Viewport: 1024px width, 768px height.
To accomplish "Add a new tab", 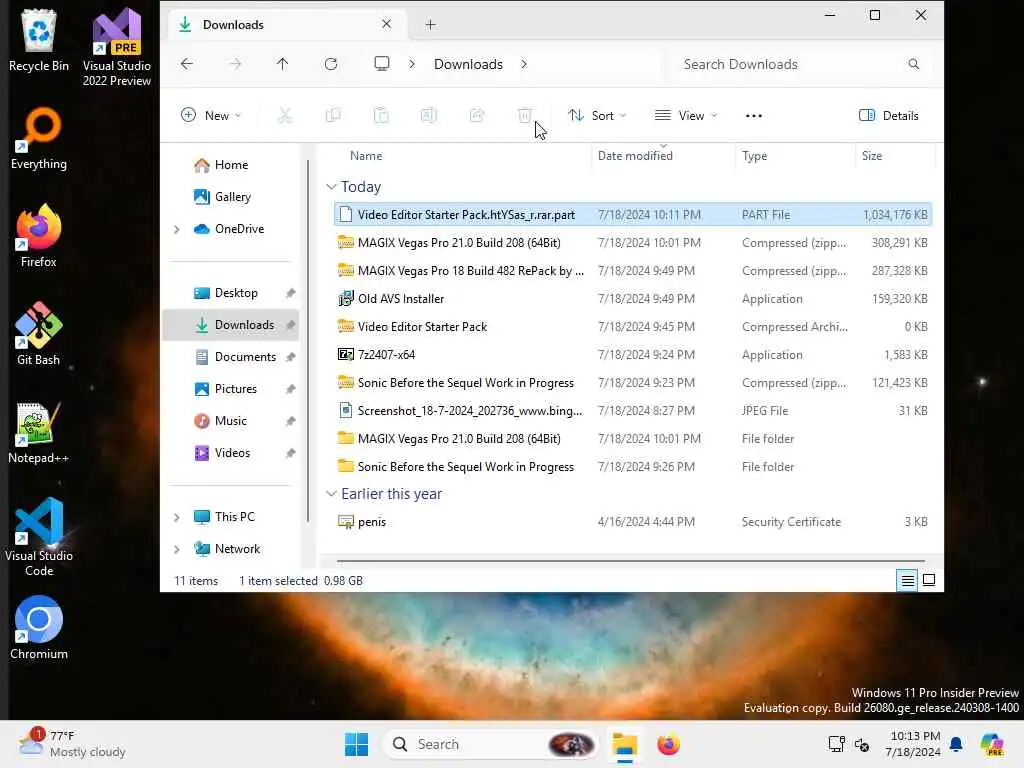I will 430,25.
